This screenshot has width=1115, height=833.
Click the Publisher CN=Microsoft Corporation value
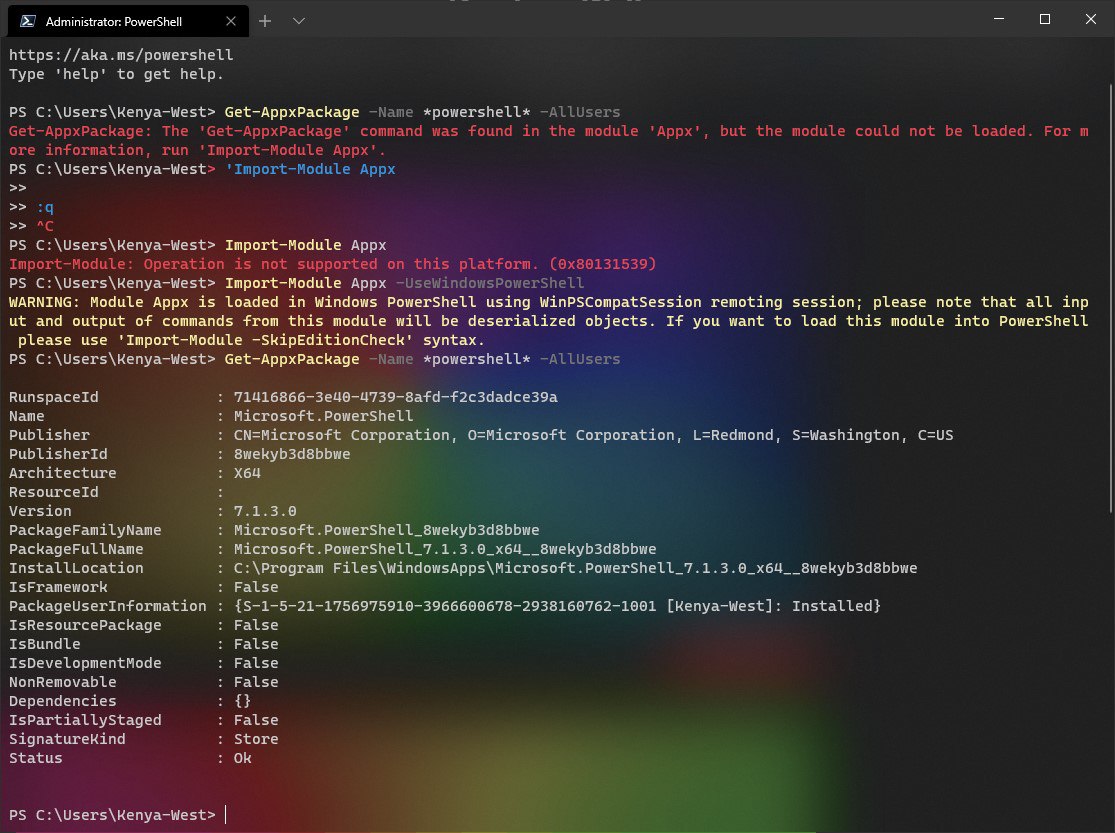tap(593, 435)
